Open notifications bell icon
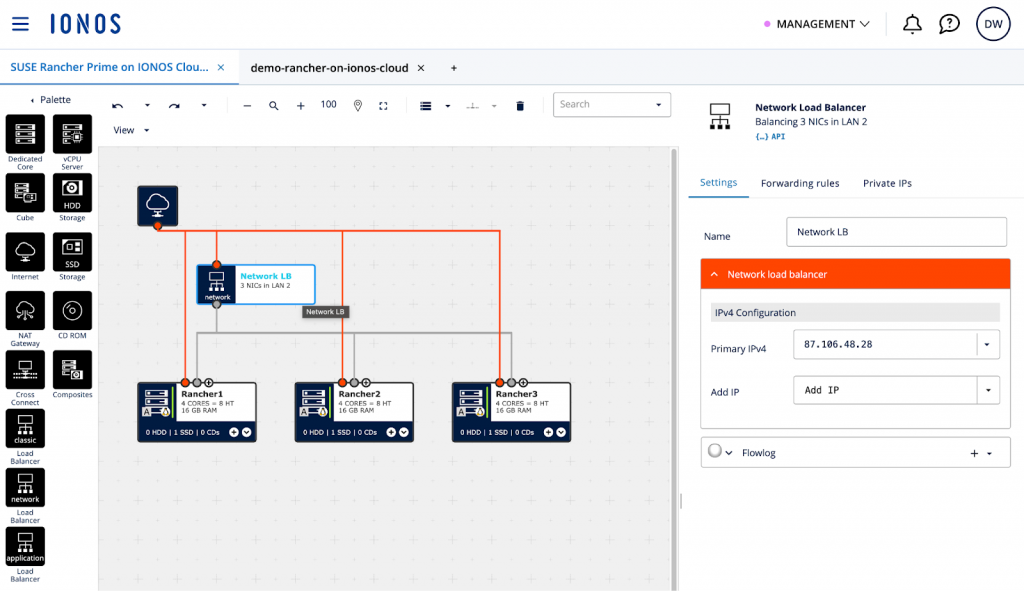The width and height of the screenshot is (1024, 591). 912,24
